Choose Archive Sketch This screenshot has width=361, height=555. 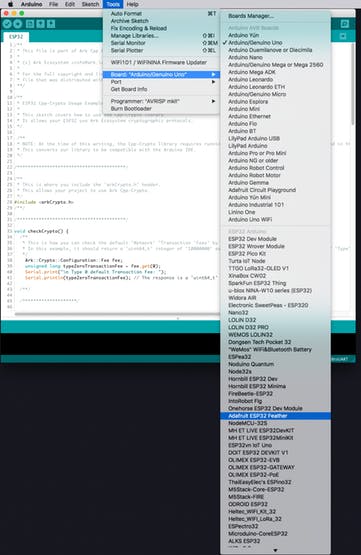pos(161,21)
